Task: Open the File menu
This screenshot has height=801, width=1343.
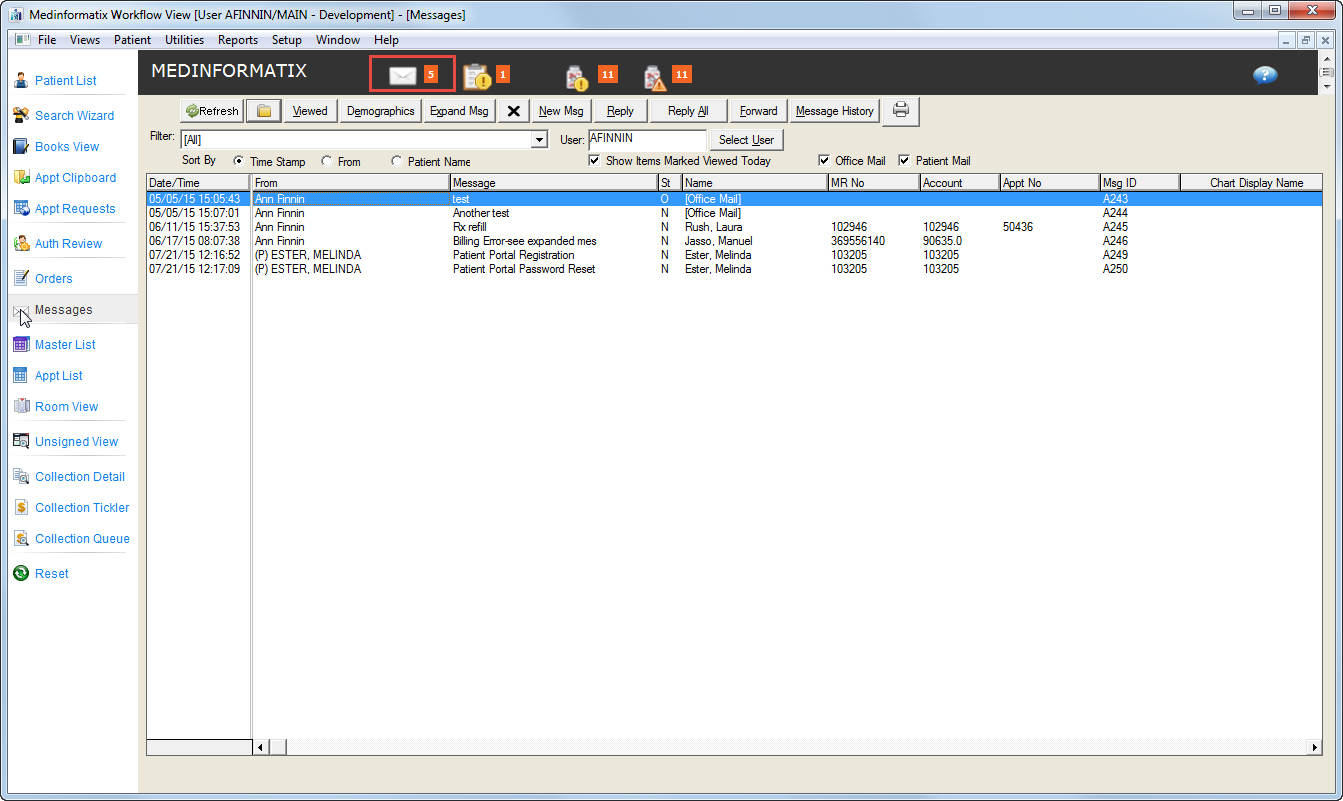Action: point(47,40)
